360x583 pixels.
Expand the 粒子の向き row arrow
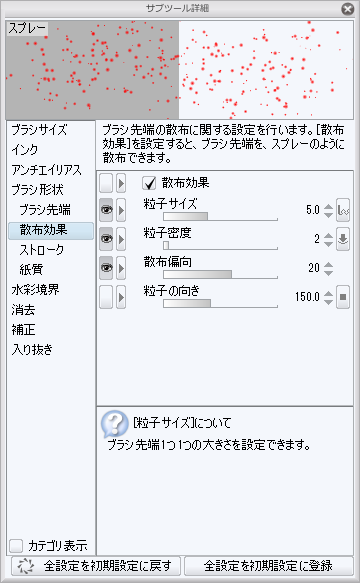[x=121, y=297]
